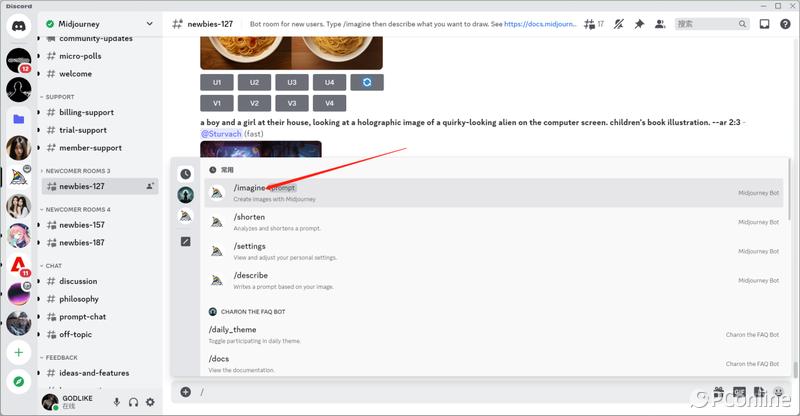Open GODLIKE user avatar status
The height and width of the screenshot is (416, 800).
pyautogui.click(x=50, y=402)
